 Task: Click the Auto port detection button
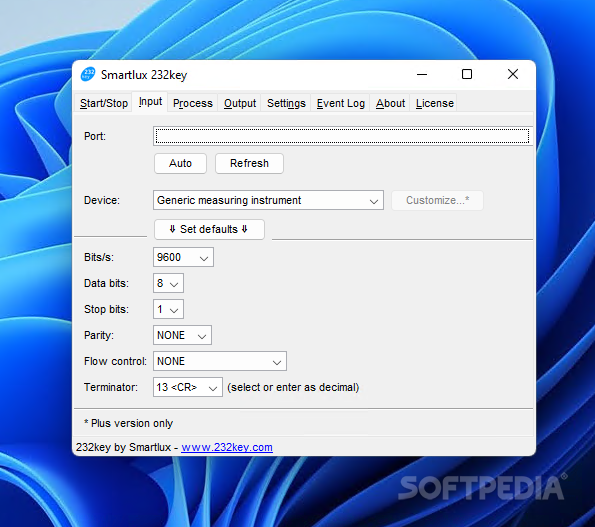click(x=180, y=164)
